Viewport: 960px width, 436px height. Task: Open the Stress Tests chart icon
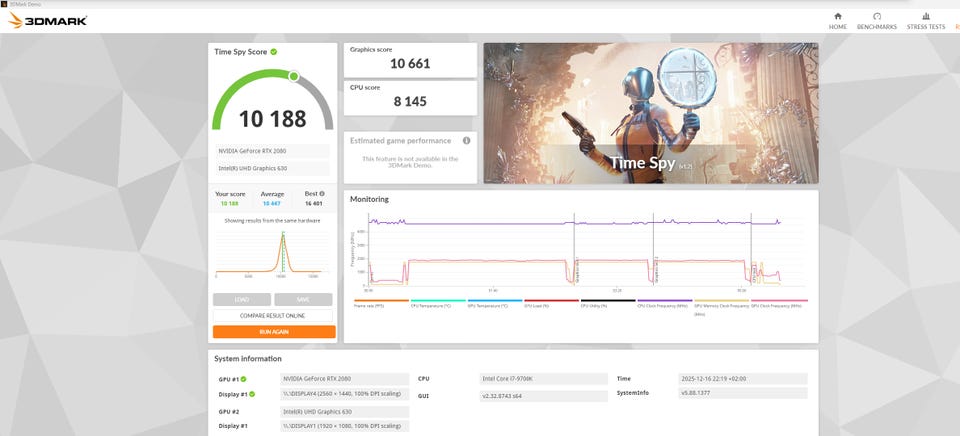tap(926, 17)
